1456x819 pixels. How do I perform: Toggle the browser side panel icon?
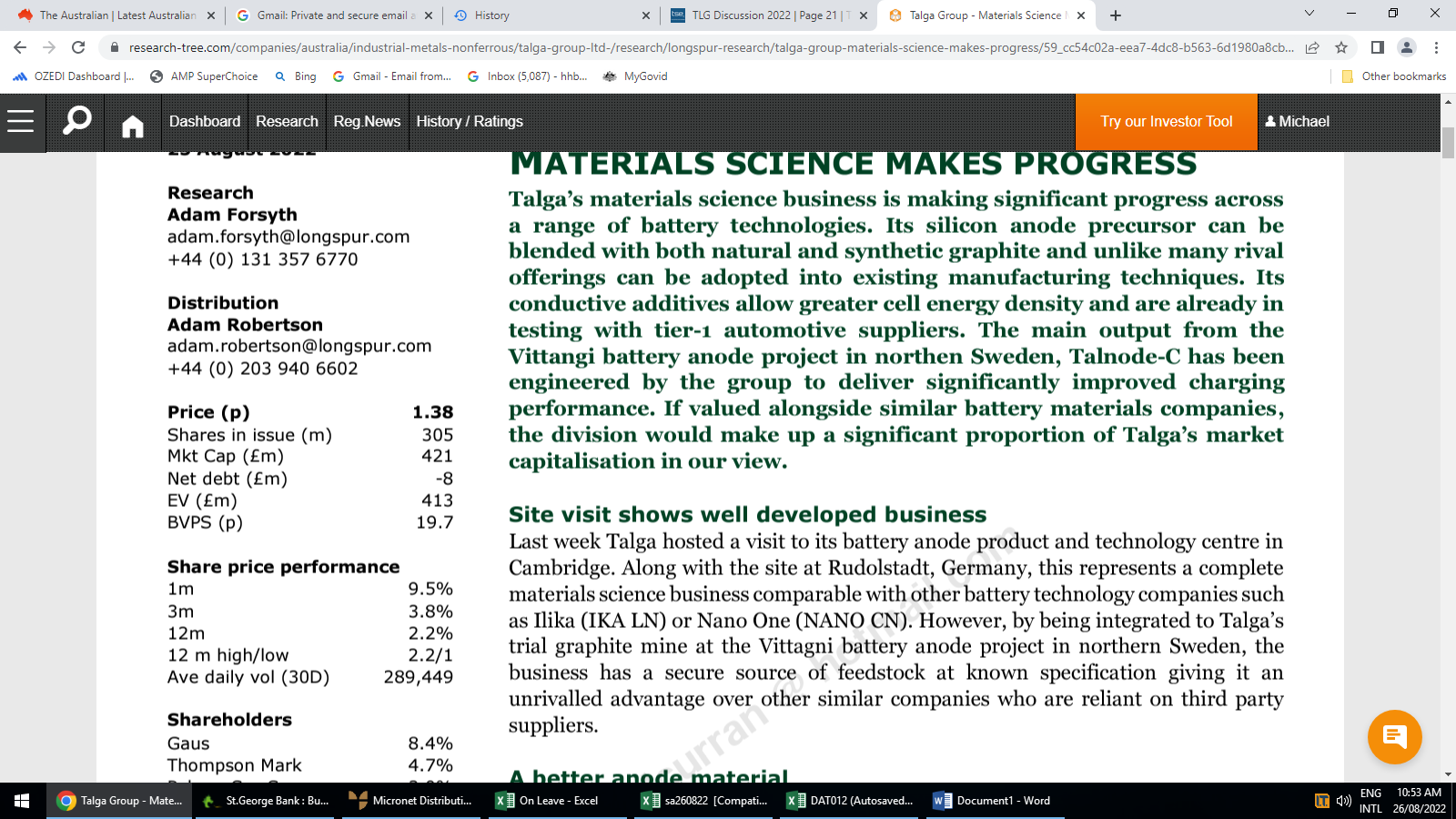(x=1378, y=47)
